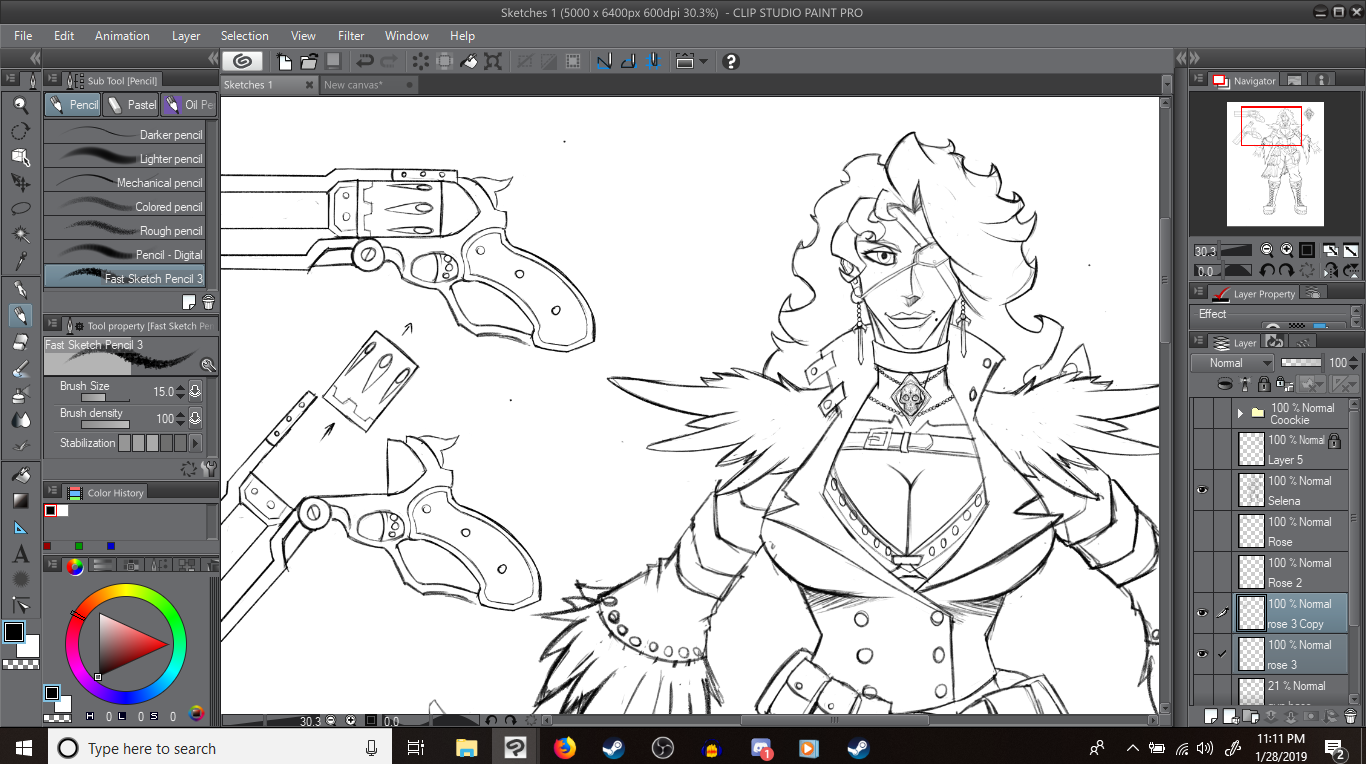Screen dimensions: 1366x764
Task: Show the Rose layer
Action: 1202,531
